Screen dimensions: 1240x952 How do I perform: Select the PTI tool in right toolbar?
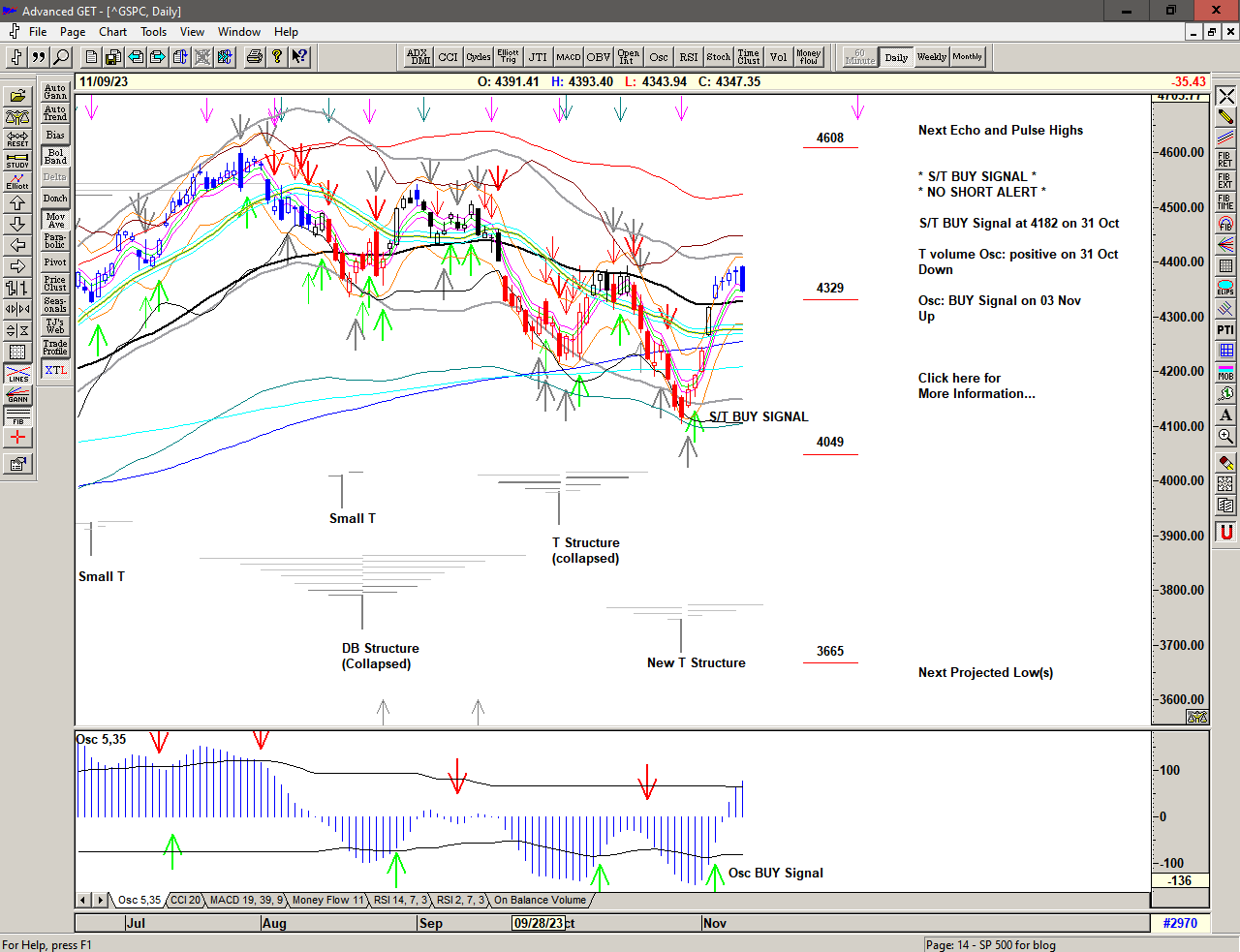pos(1225,330)
